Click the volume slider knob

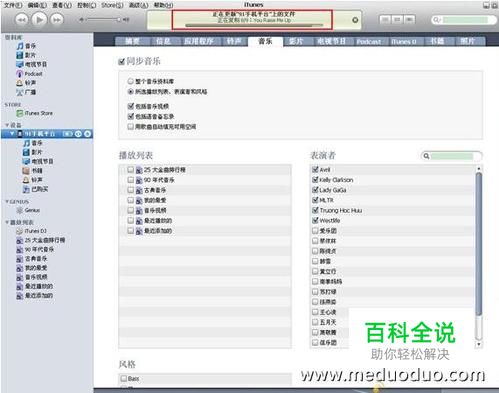point(119,20)
